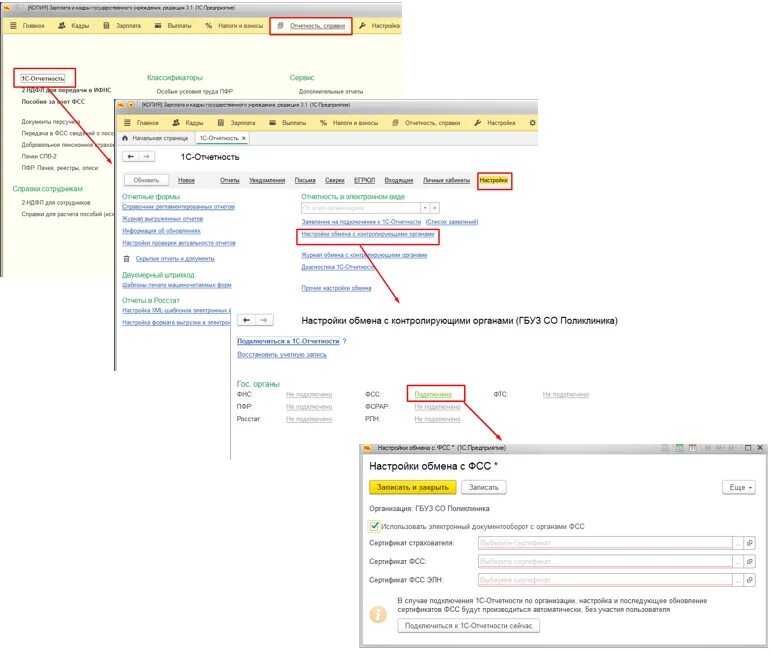
Task: Open Шаблоны печати машиночитаемых форм link
Action: click(x=177, y=285)
